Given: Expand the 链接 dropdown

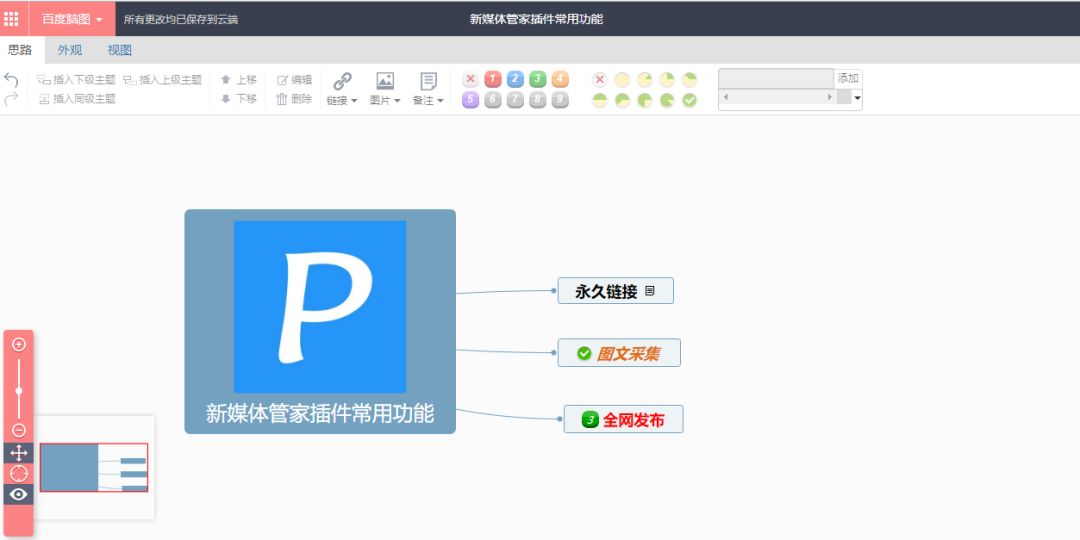Looking at the screenshot, I should (x=342, y=101).
